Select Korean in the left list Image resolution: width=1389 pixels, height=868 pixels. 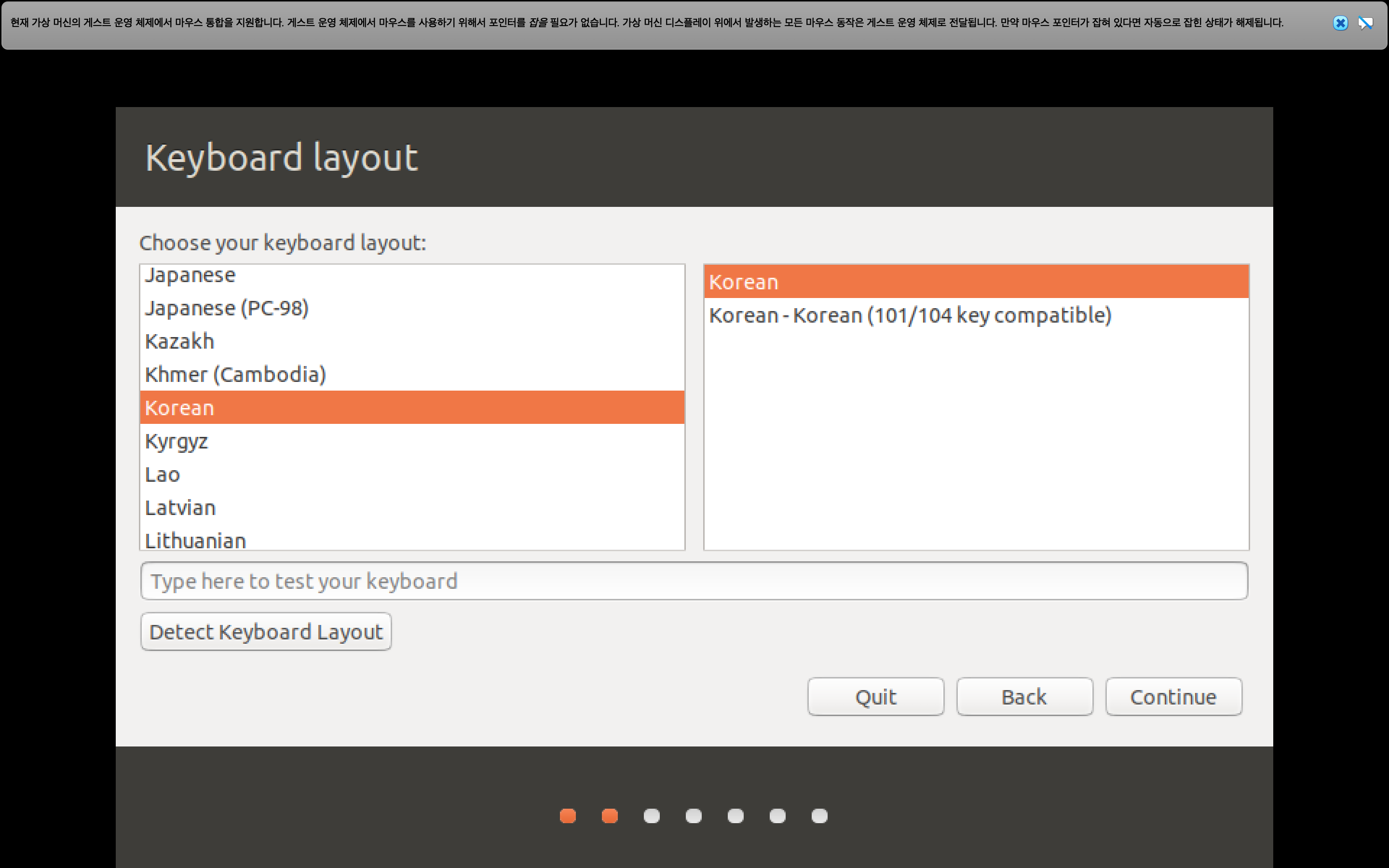click(x=179, y=407)
